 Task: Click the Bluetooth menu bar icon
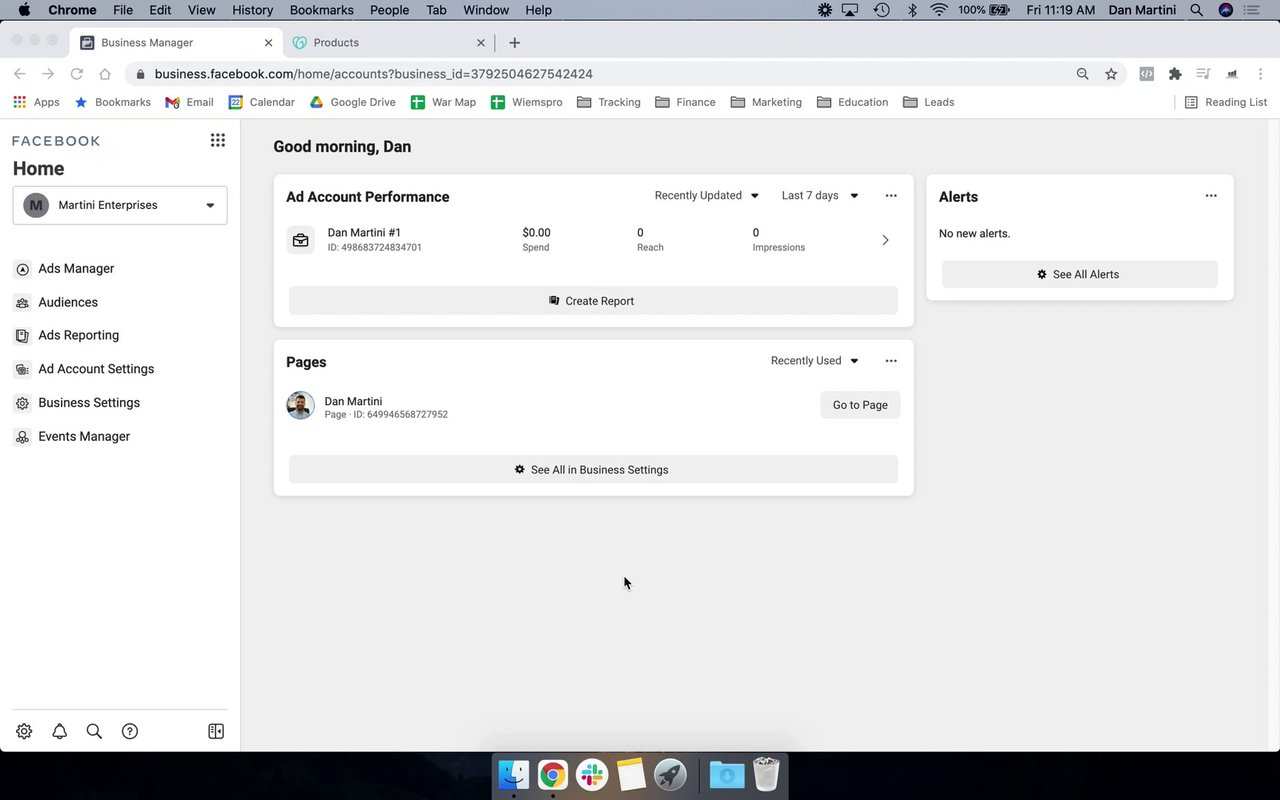pyautogui.click(x=911, y=10)
